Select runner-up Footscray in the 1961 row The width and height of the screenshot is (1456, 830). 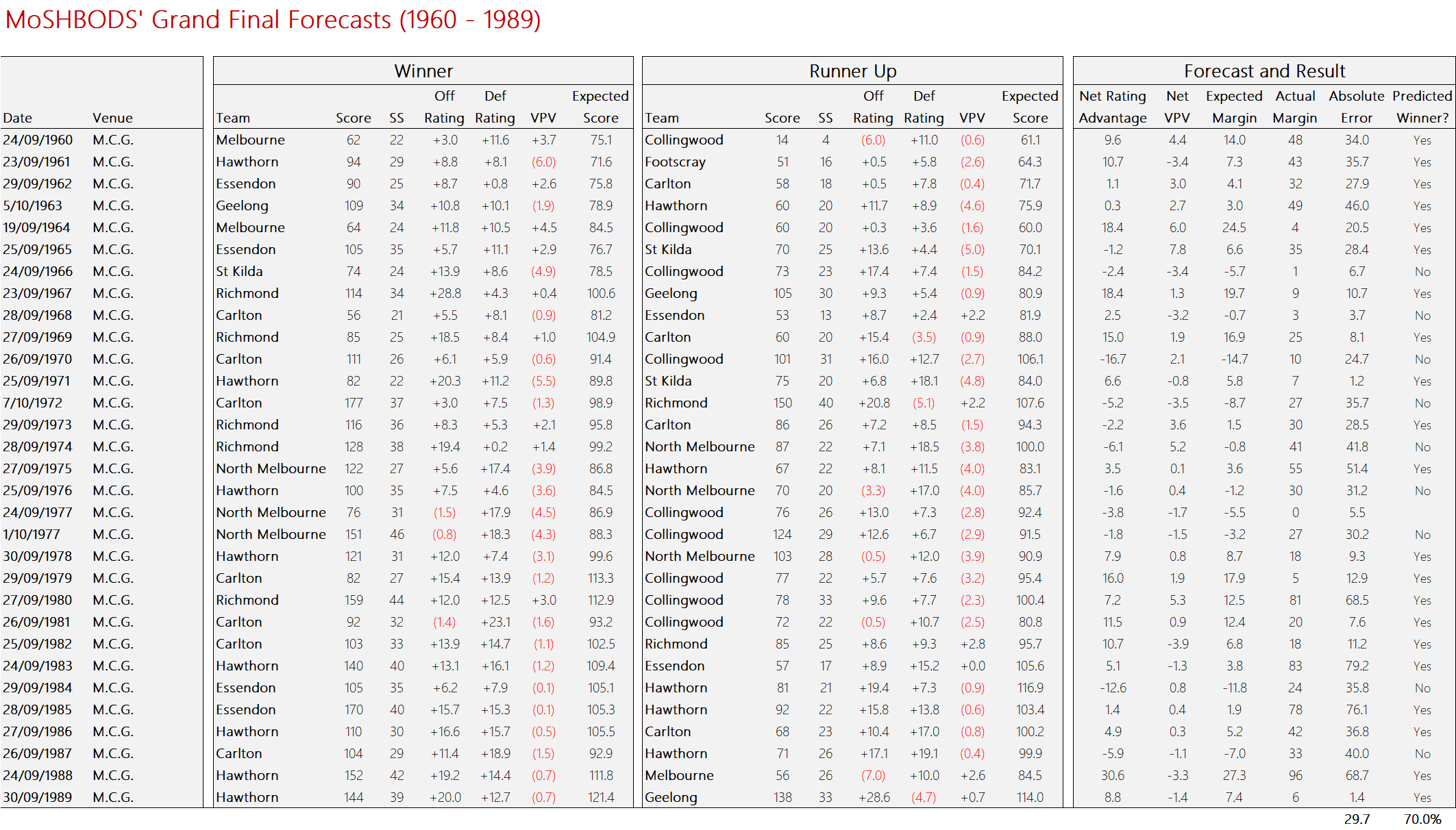click(675, 162)
